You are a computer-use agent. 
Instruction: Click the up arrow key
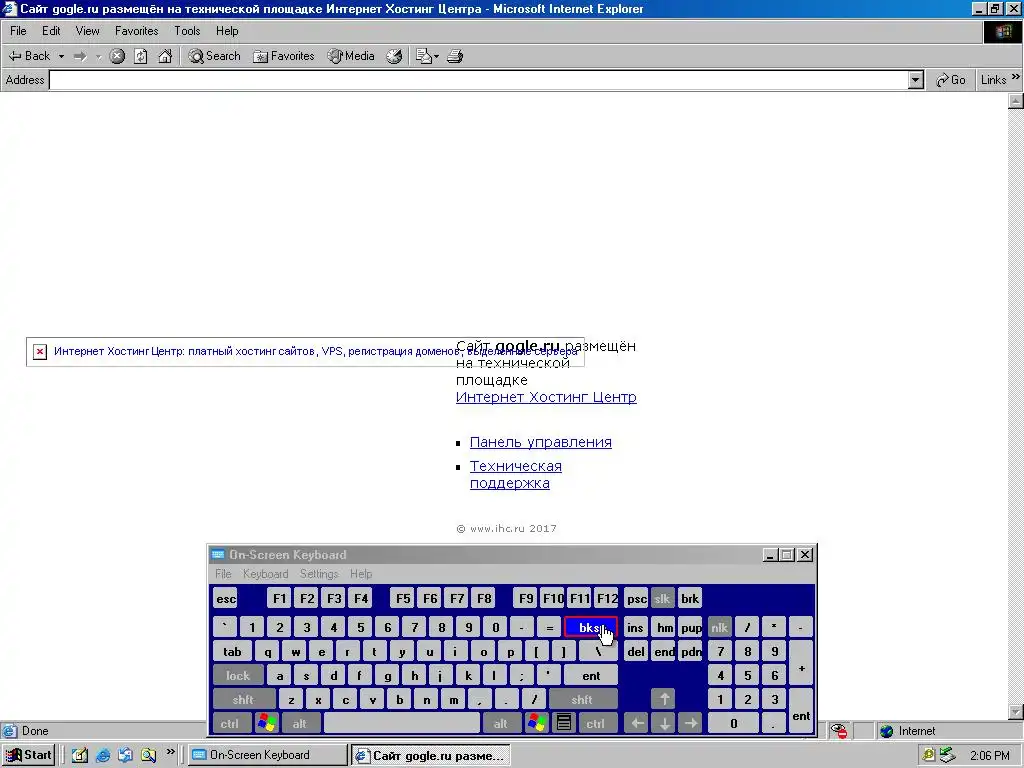coord(664,700)
